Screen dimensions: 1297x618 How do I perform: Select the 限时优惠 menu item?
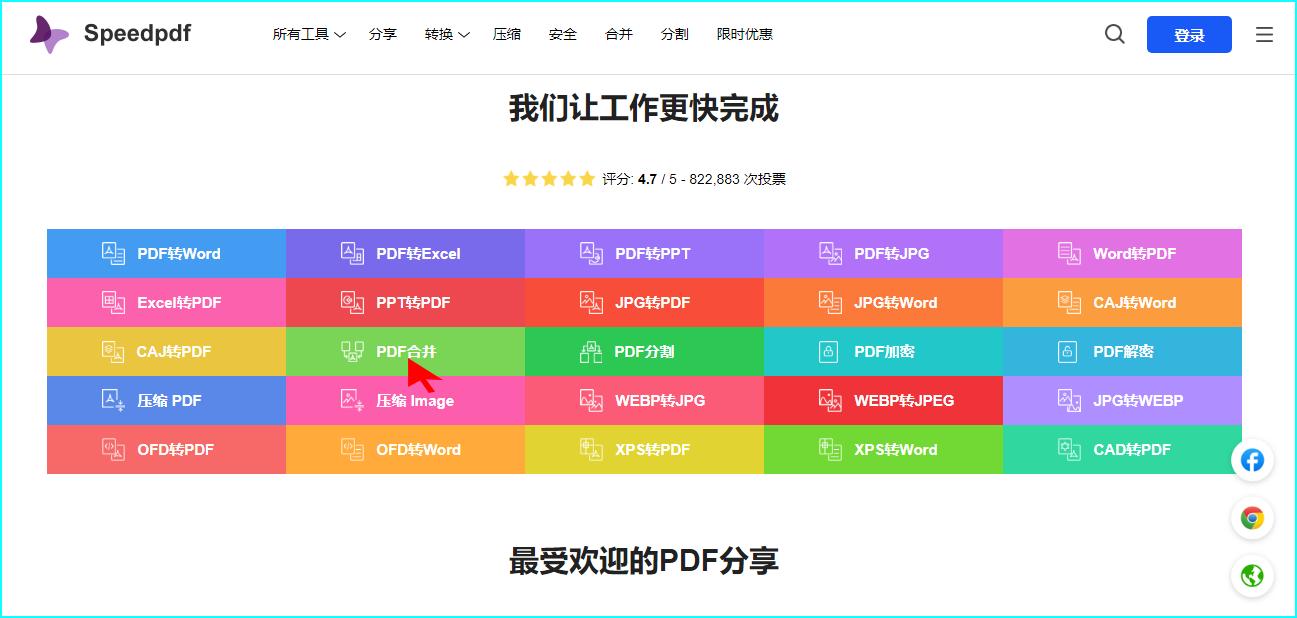745,33
